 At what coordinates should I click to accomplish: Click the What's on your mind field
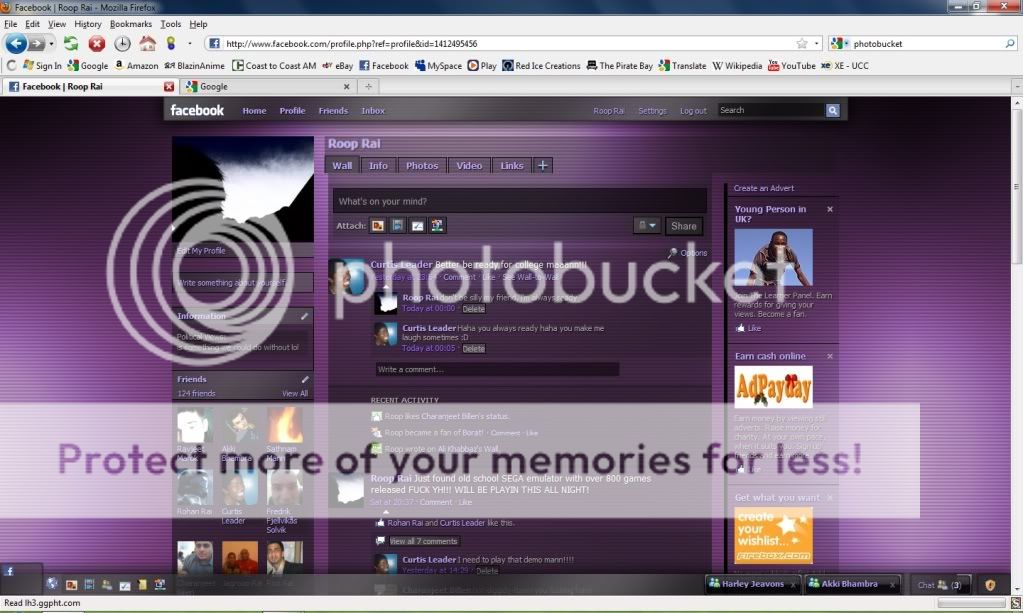519,201
